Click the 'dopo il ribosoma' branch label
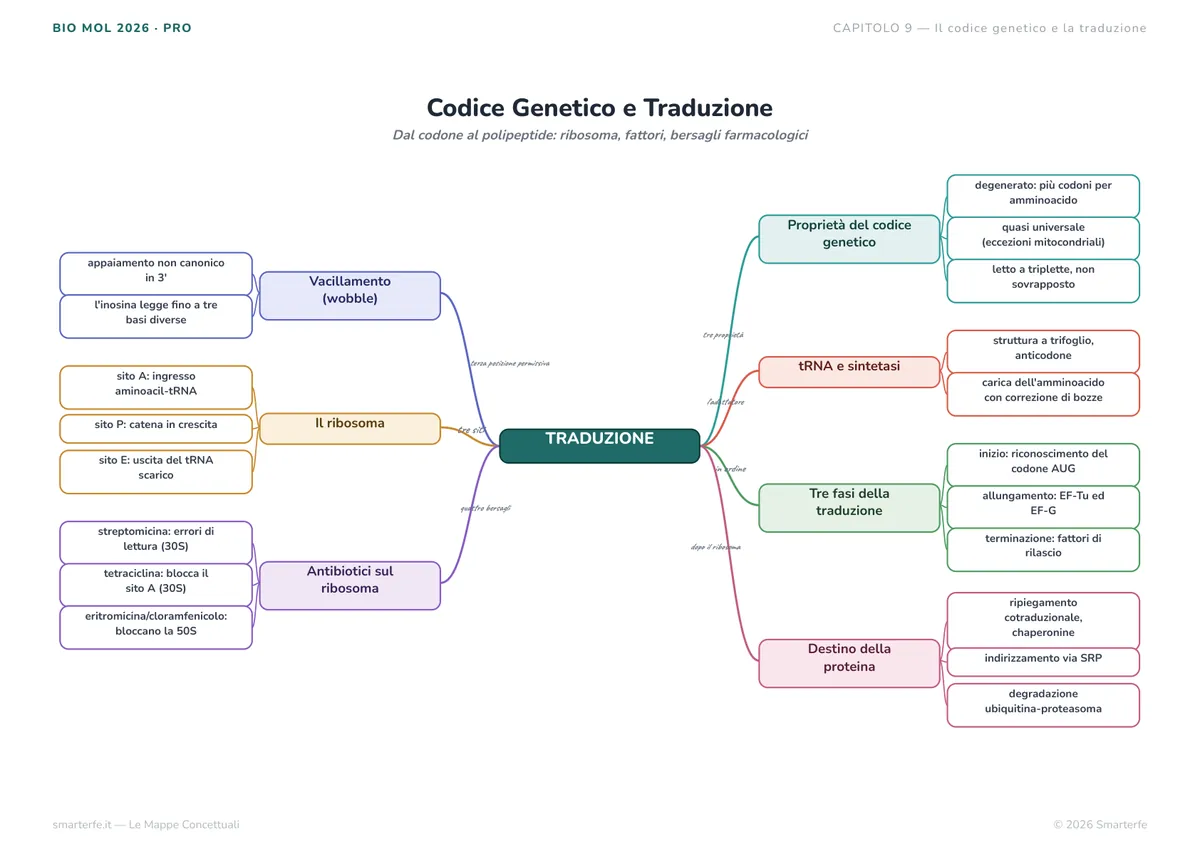 [716, 548]
